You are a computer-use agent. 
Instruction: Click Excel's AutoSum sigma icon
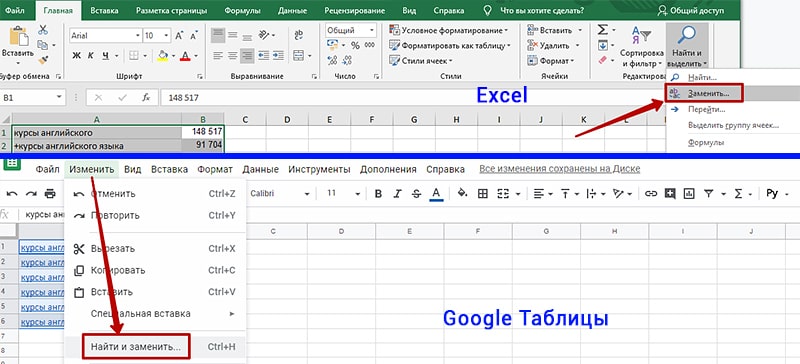click(x=603, y=30)
